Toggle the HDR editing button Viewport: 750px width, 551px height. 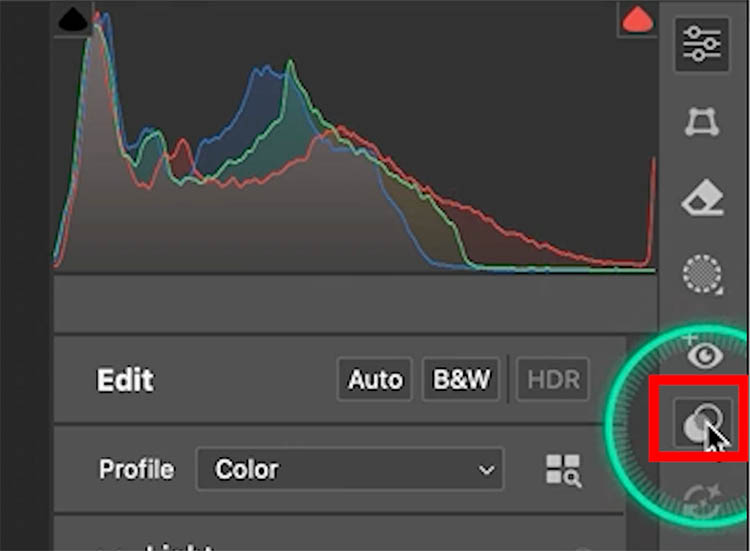pyautogui.click(x=553, y=380)
